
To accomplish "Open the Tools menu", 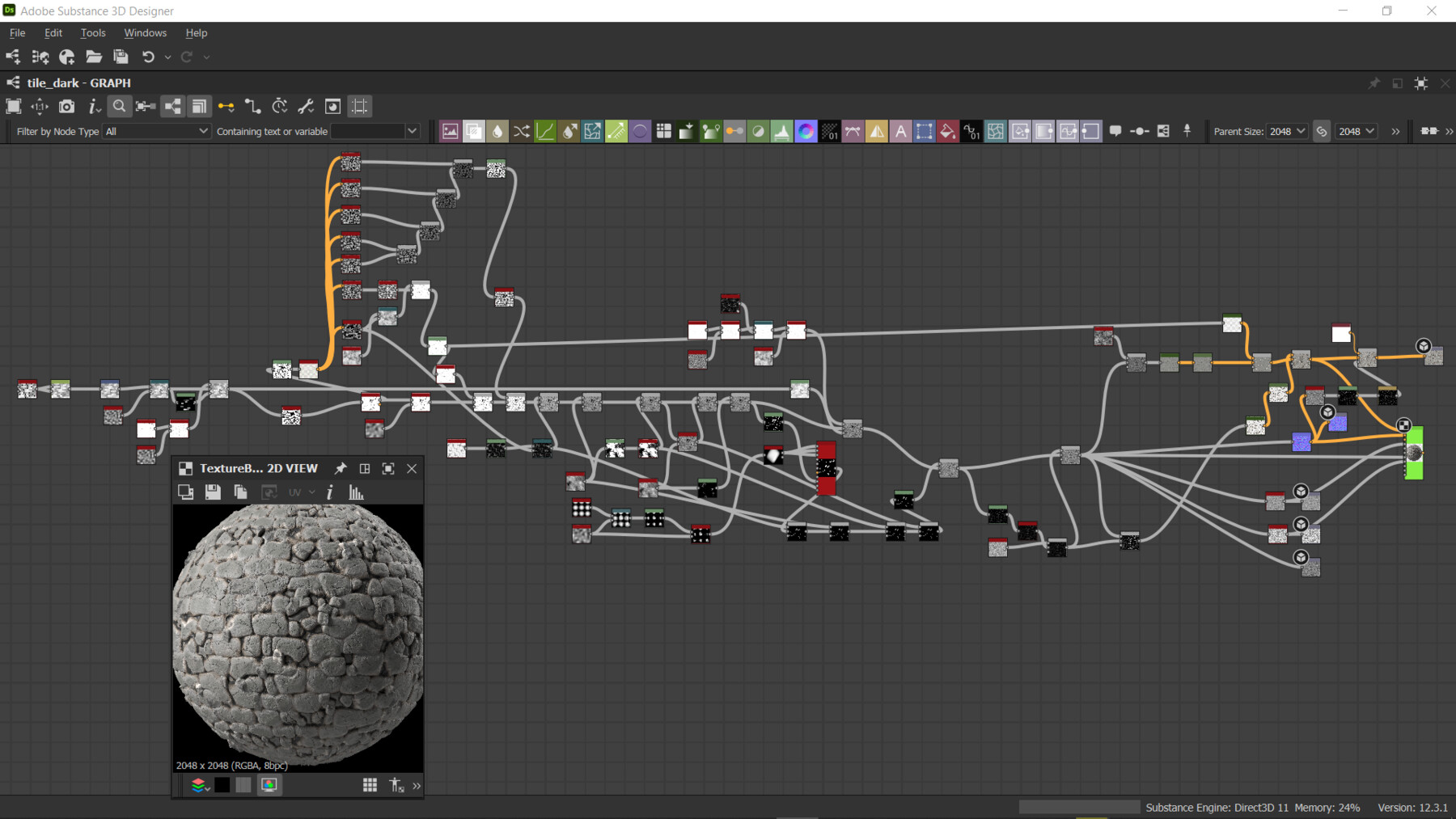I will pos(93,33).
